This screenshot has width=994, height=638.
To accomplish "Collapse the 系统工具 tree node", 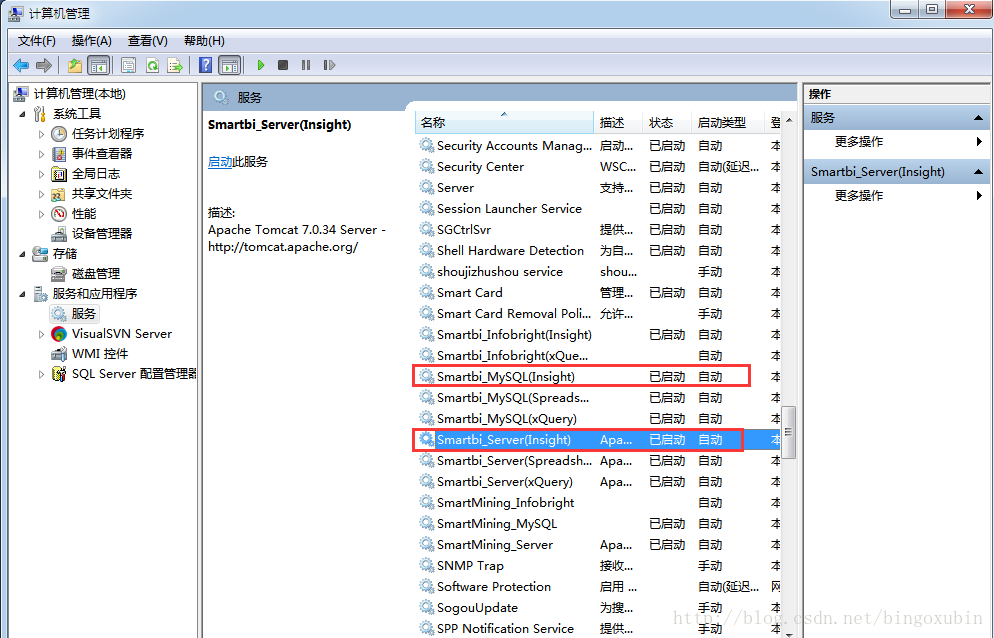I will (x=22, y=114).
